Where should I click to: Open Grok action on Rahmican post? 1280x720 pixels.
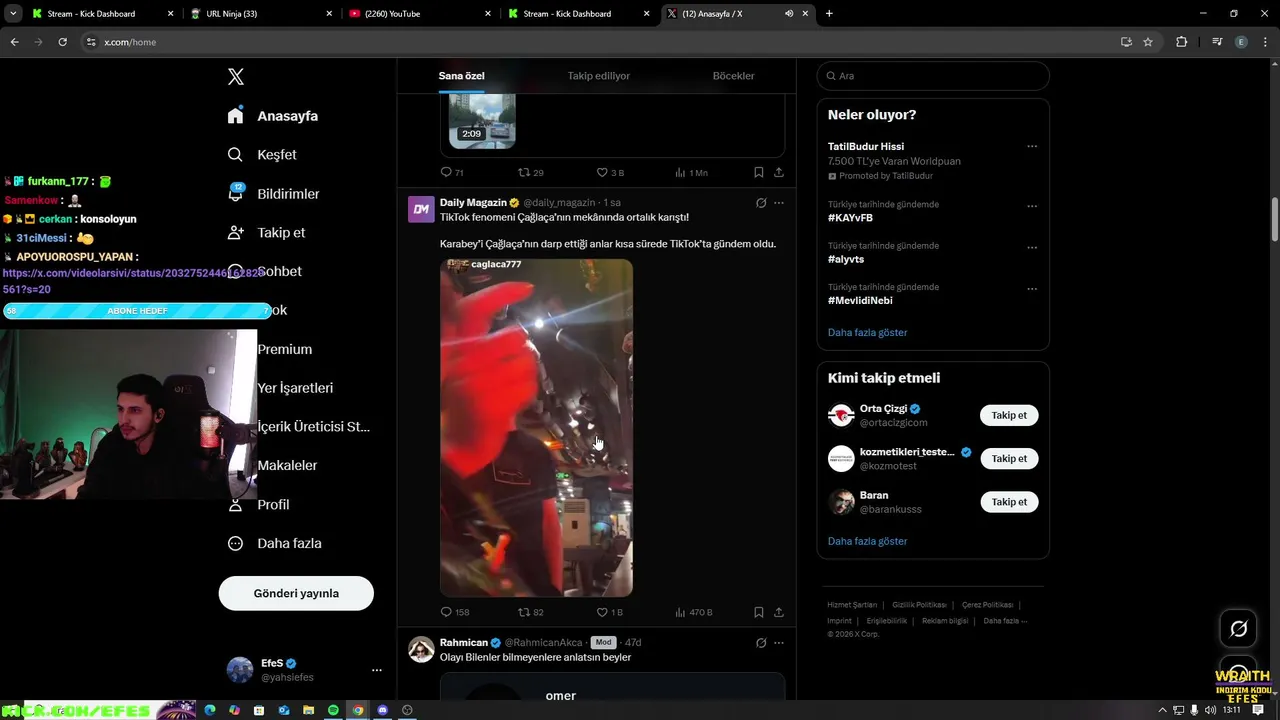tap(761, 643)
